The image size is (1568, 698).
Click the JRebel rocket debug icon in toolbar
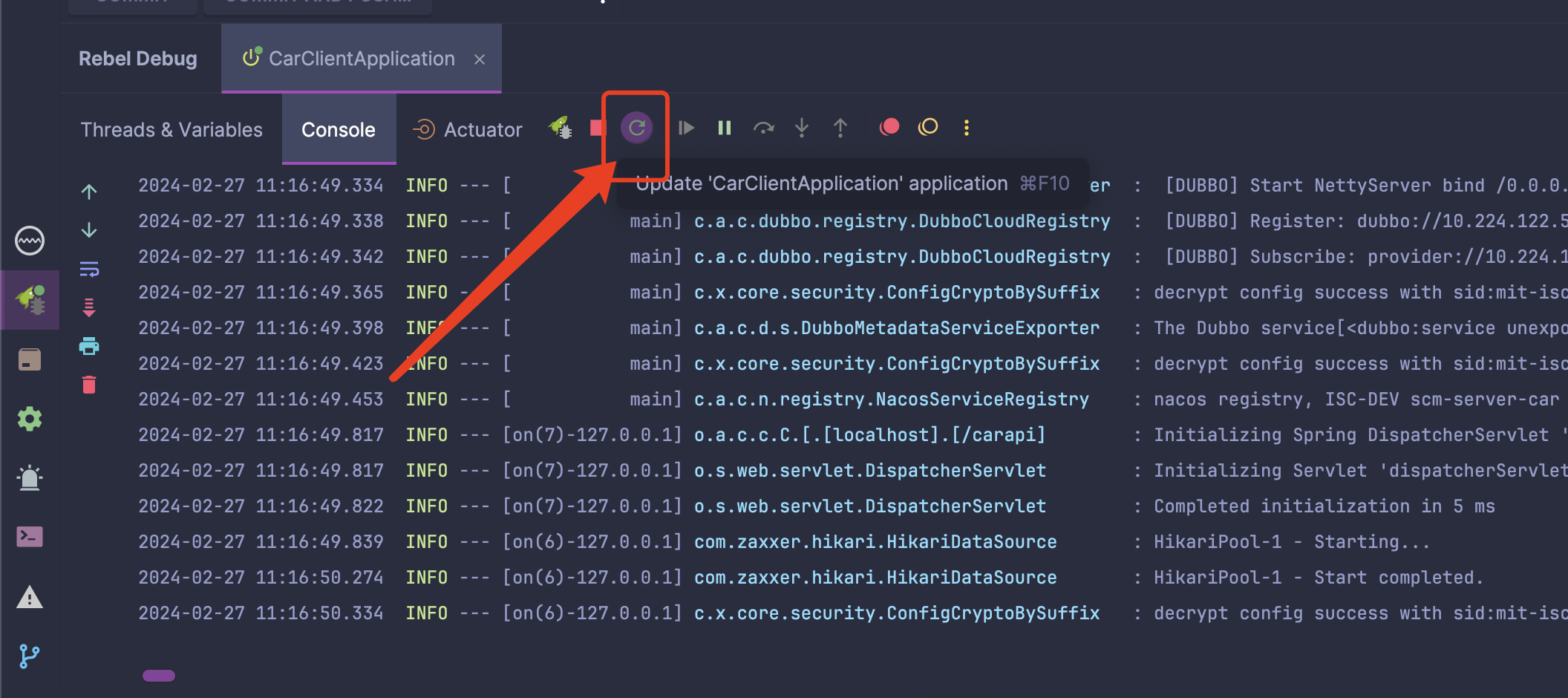(560, 128)
